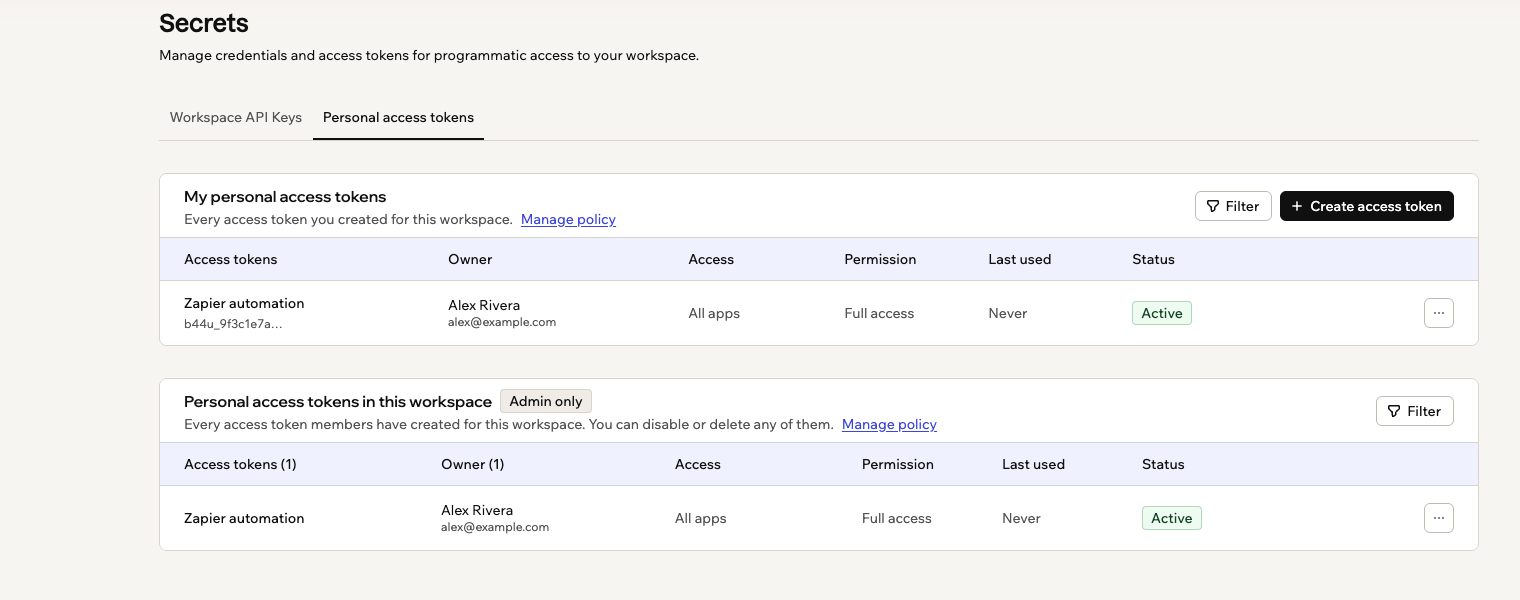Click the My personal access tokens heading

pyautogui.click(x=285, y=197)
